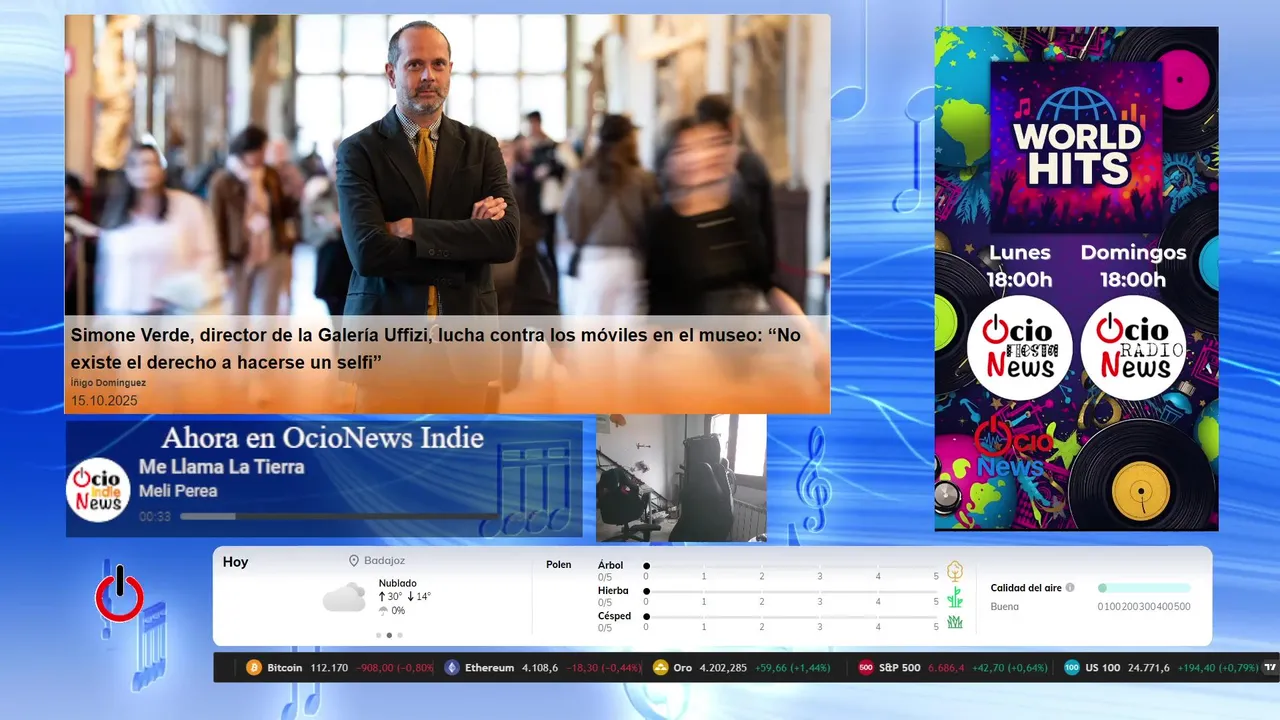
Task: Click Lunes 18:00h schedule on poster
Action: [1020, 266]
